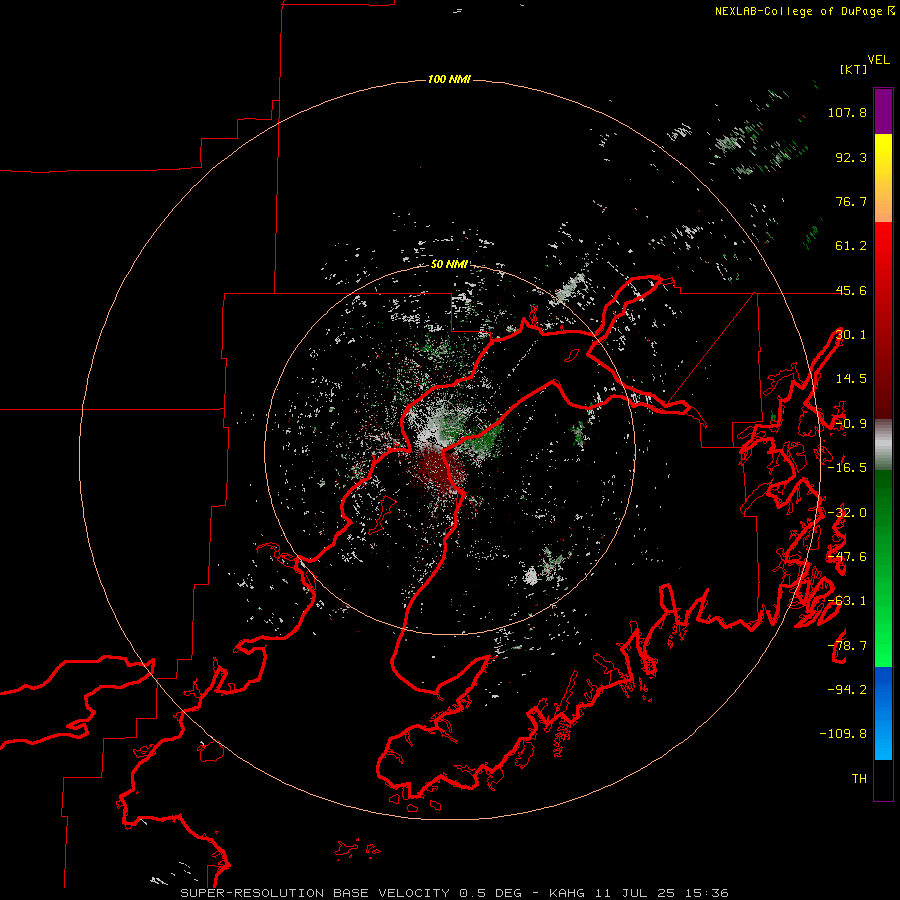Click the blue segment of velocity color bar

point(883,712)
